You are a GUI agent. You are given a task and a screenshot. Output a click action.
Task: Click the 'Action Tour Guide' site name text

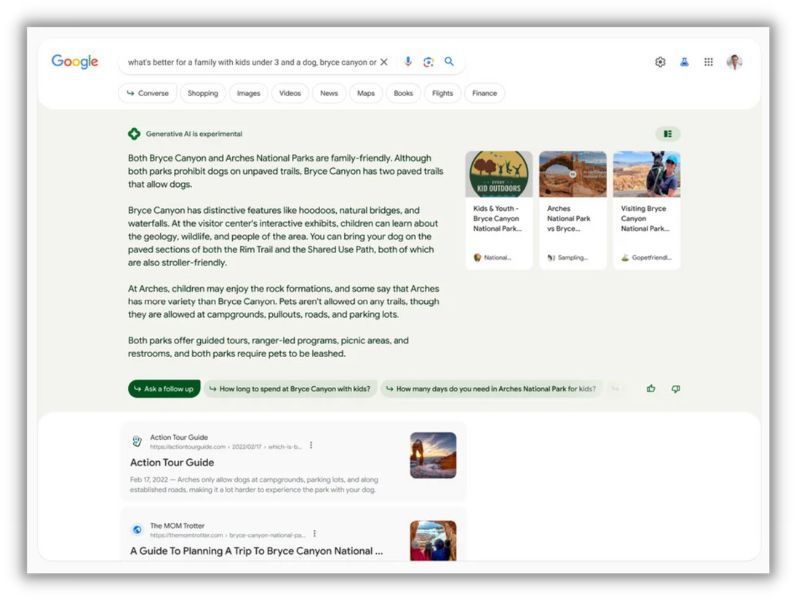coord(179,437)
